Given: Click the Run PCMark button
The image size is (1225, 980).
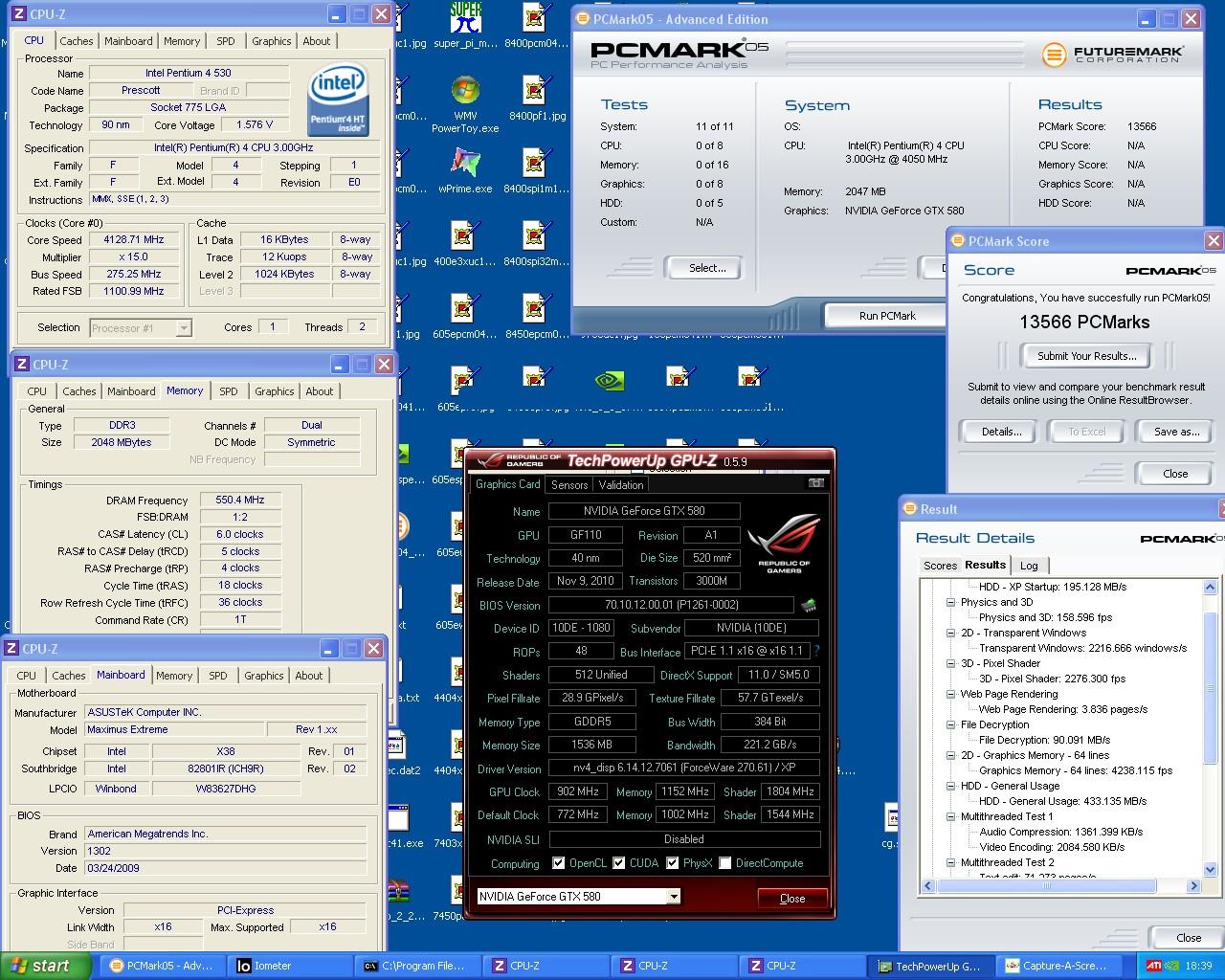Looking at the screenshot, I should pos(887,316).
